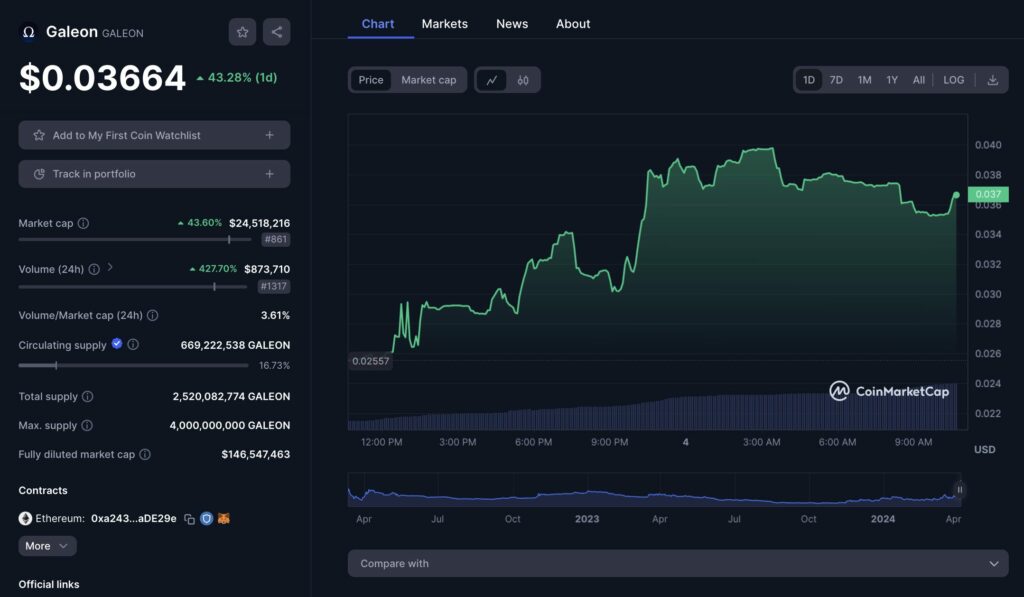Expand More contracts dropdown
The width and height of the screenshot is (1024, 597).
[x=47, y=546]
